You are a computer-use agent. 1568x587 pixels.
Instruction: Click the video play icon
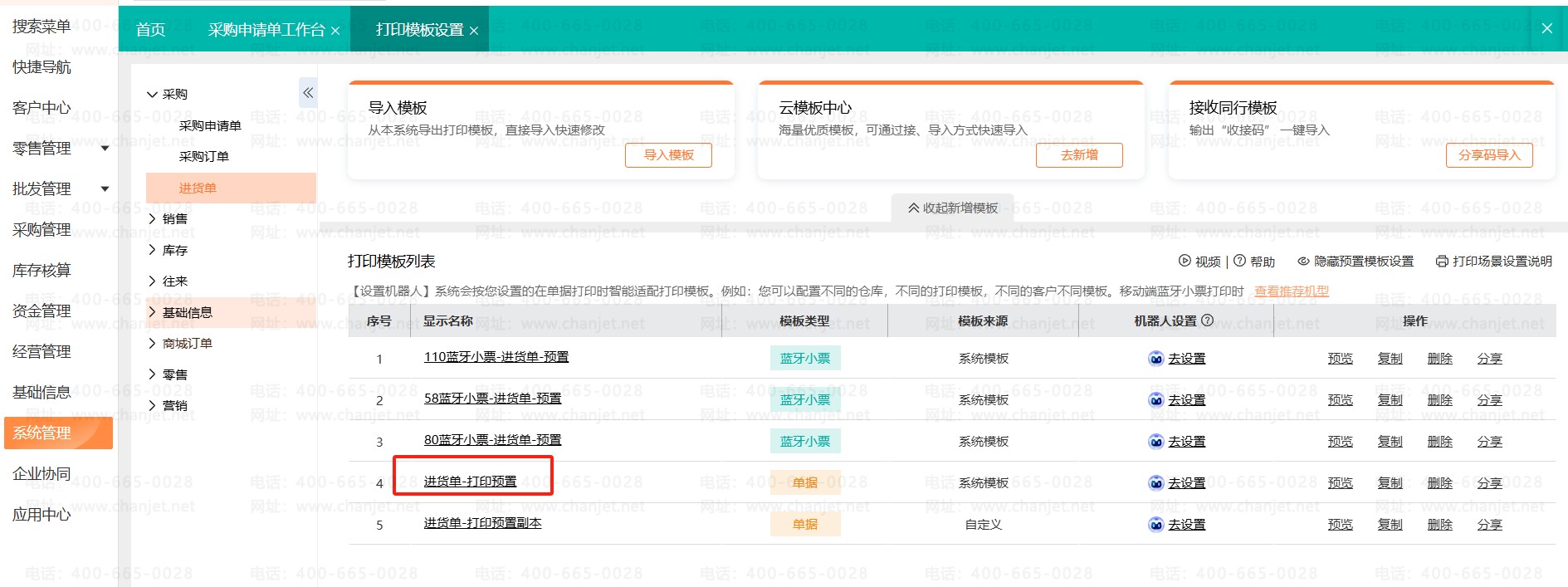tap(1185, 261)
